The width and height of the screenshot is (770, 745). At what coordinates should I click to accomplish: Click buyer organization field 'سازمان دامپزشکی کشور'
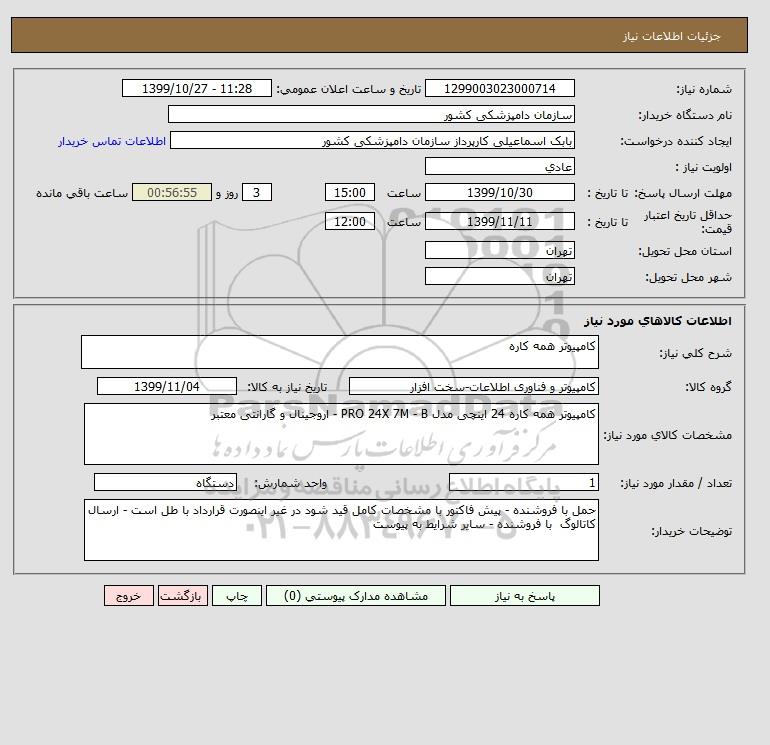pos(371,114)
